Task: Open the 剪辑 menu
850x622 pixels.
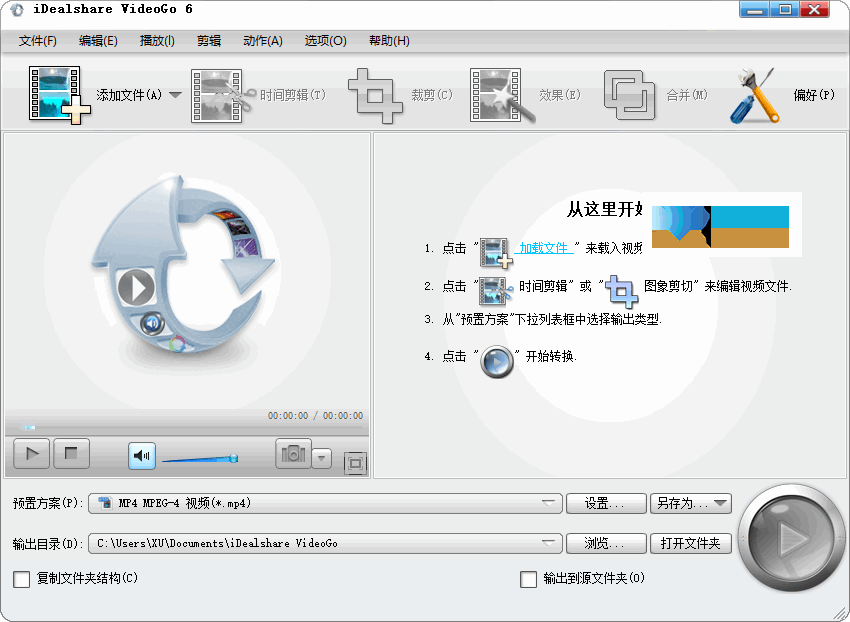Action: coord(209,41)
